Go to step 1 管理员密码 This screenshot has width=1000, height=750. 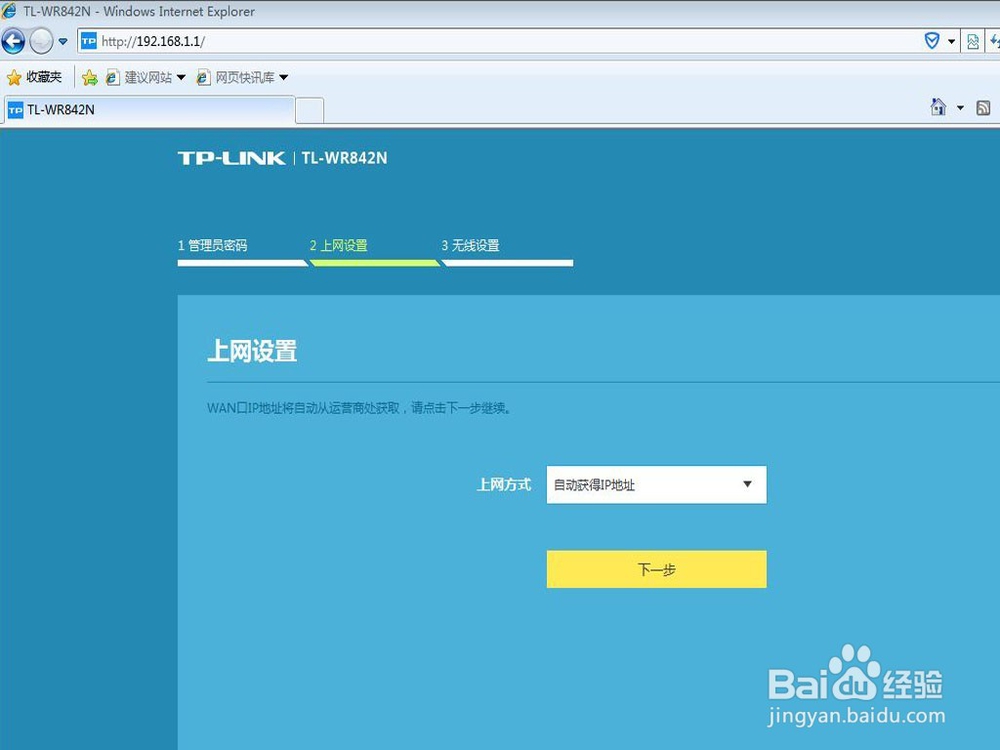coord(212,246)
